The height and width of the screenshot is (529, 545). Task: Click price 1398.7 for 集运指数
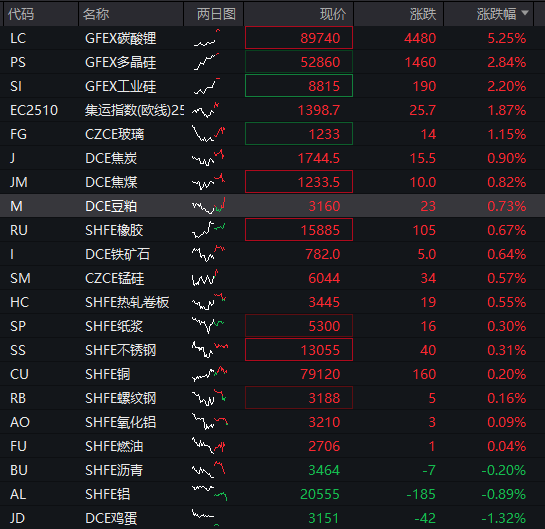pyautogui.click(x=319, y=110)
